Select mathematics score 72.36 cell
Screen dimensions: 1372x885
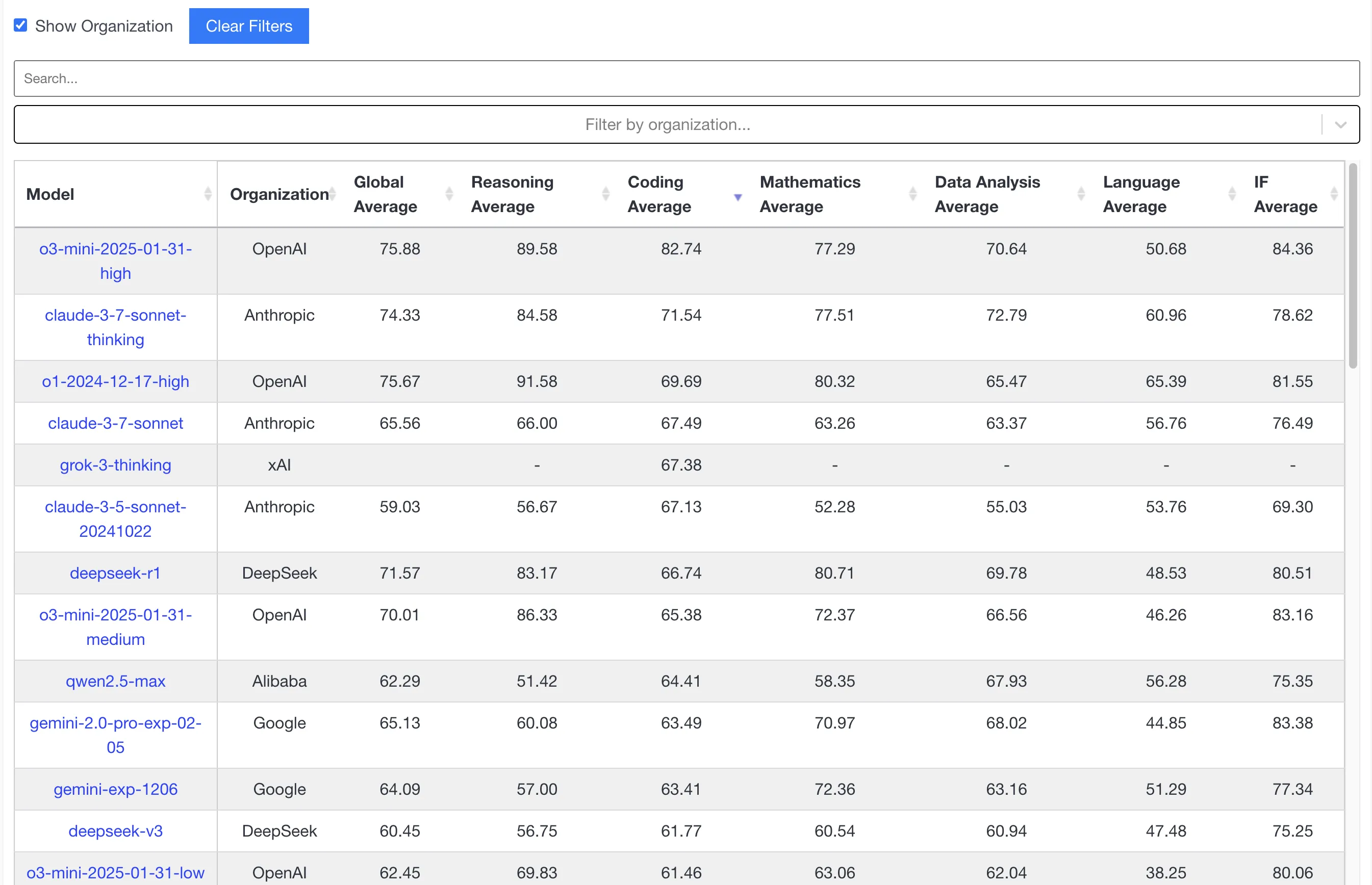(834, 789)
